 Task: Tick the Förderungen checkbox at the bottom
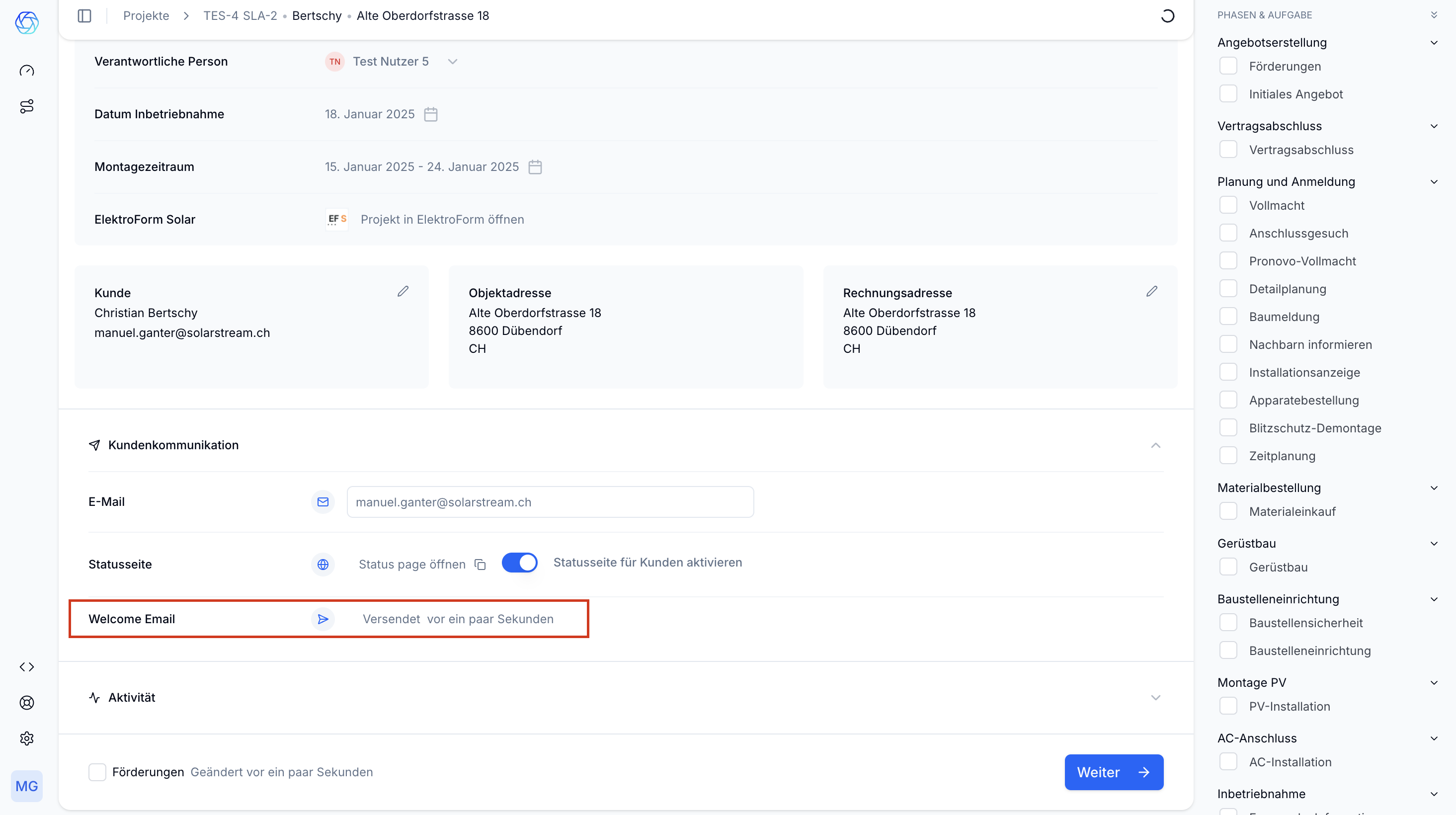coord(97,772)
